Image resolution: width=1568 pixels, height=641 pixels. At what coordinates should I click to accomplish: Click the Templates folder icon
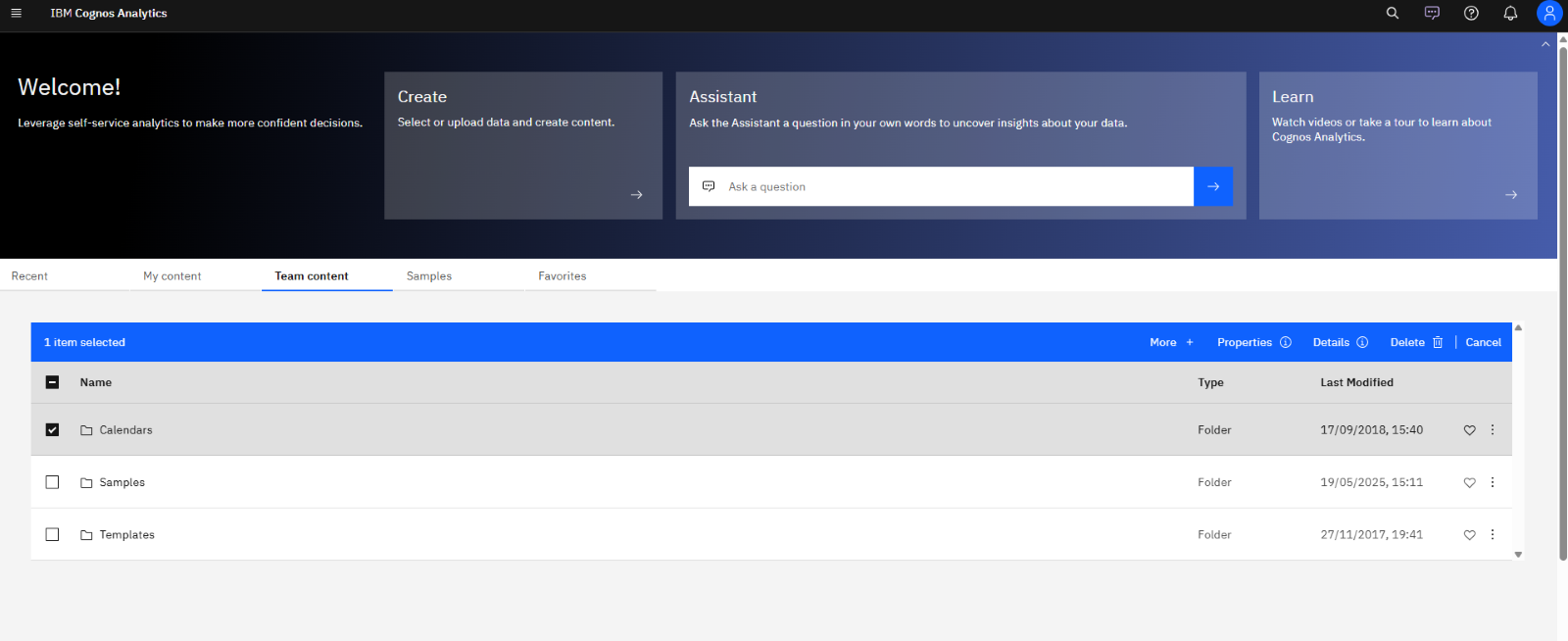(86, 535)
